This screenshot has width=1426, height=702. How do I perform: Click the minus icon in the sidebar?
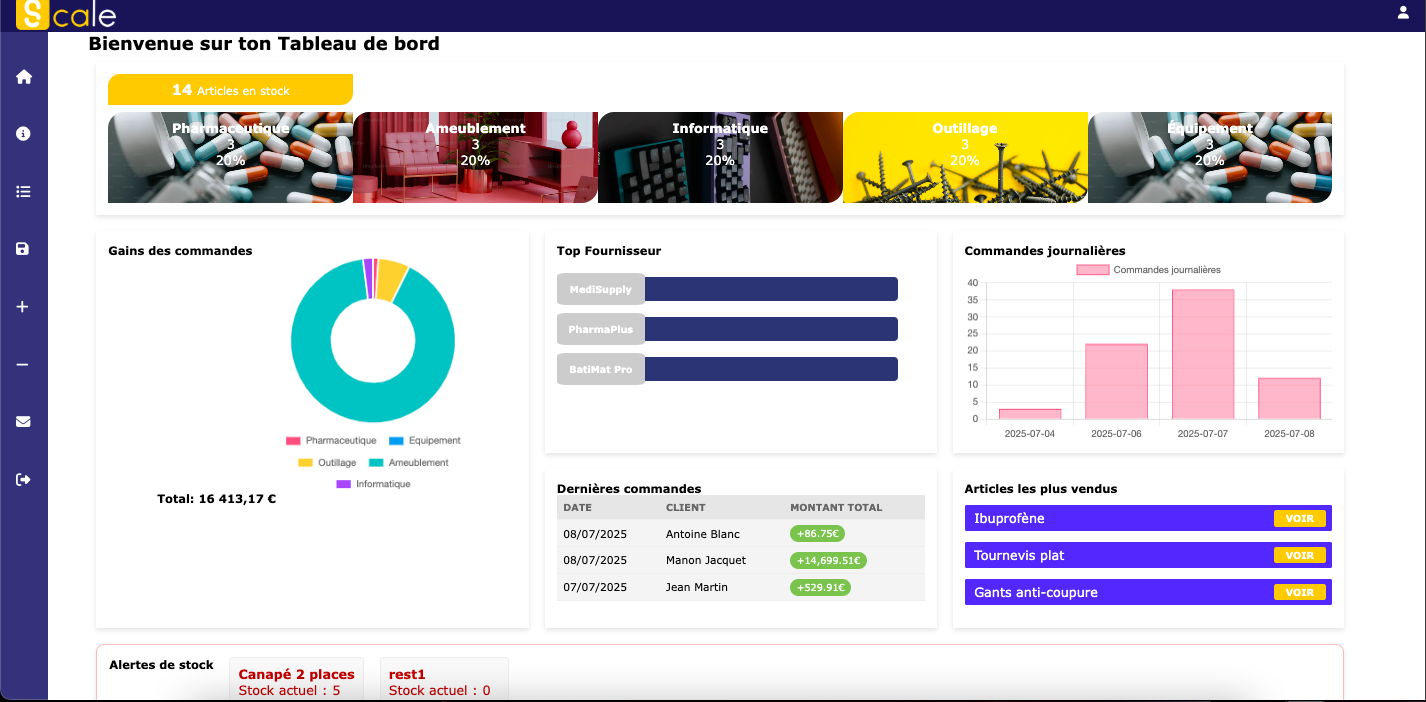coord(24,365)
